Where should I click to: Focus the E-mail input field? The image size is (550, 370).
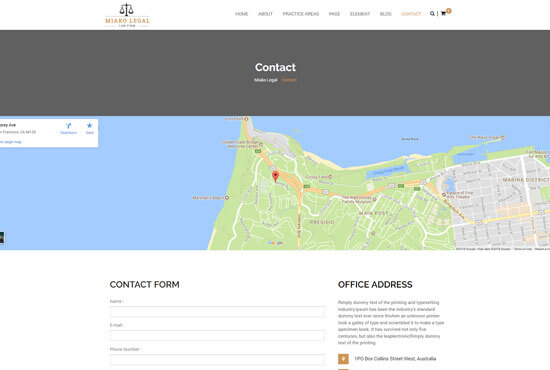[x=217, y=336]
